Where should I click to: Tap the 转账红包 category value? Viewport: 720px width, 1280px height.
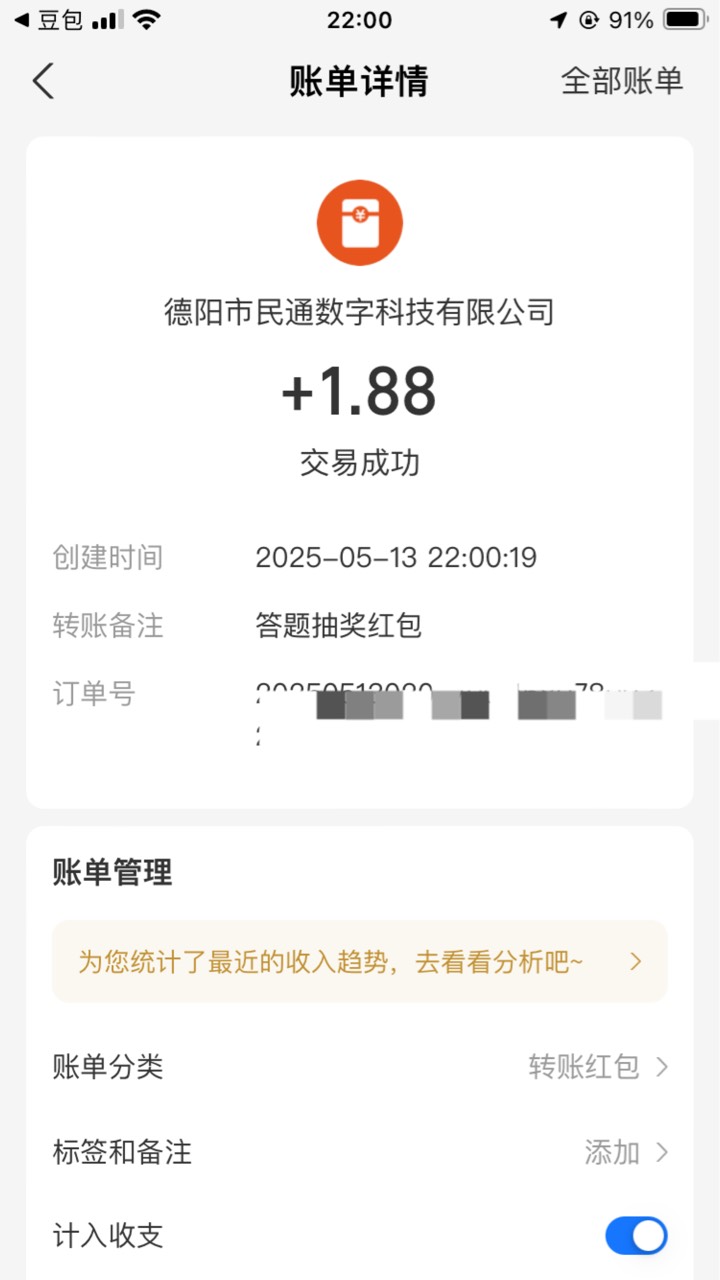(584, 1067)
